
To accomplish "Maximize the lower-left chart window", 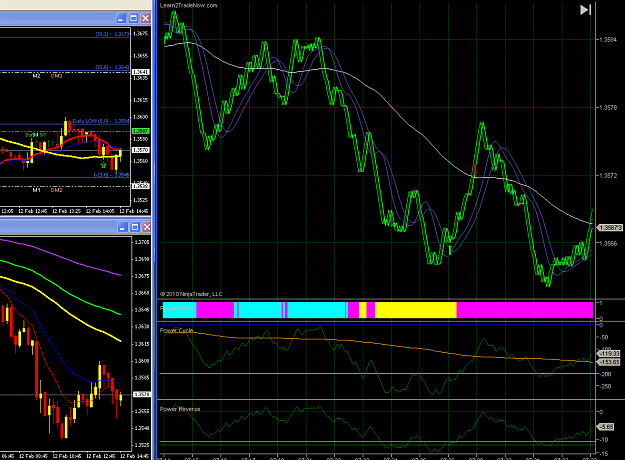I will (135, 227).
